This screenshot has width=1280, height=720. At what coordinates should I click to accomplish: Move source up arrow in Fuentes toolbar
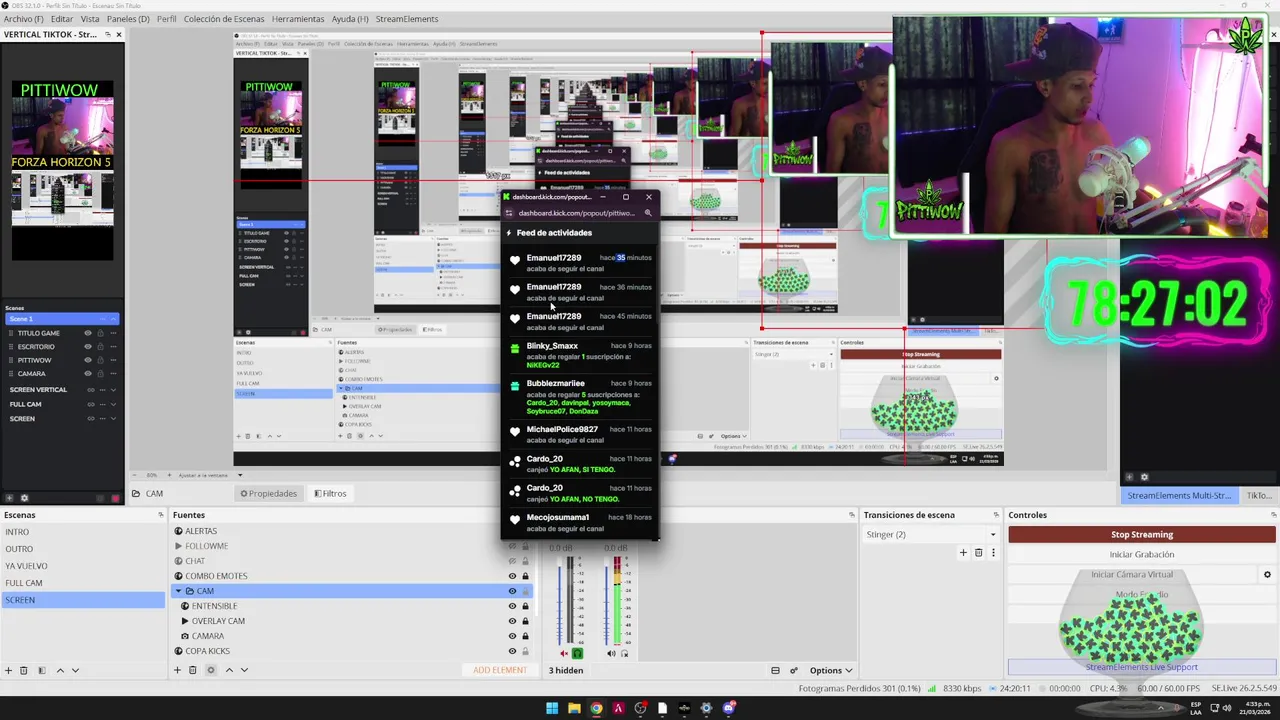point(229,670)
